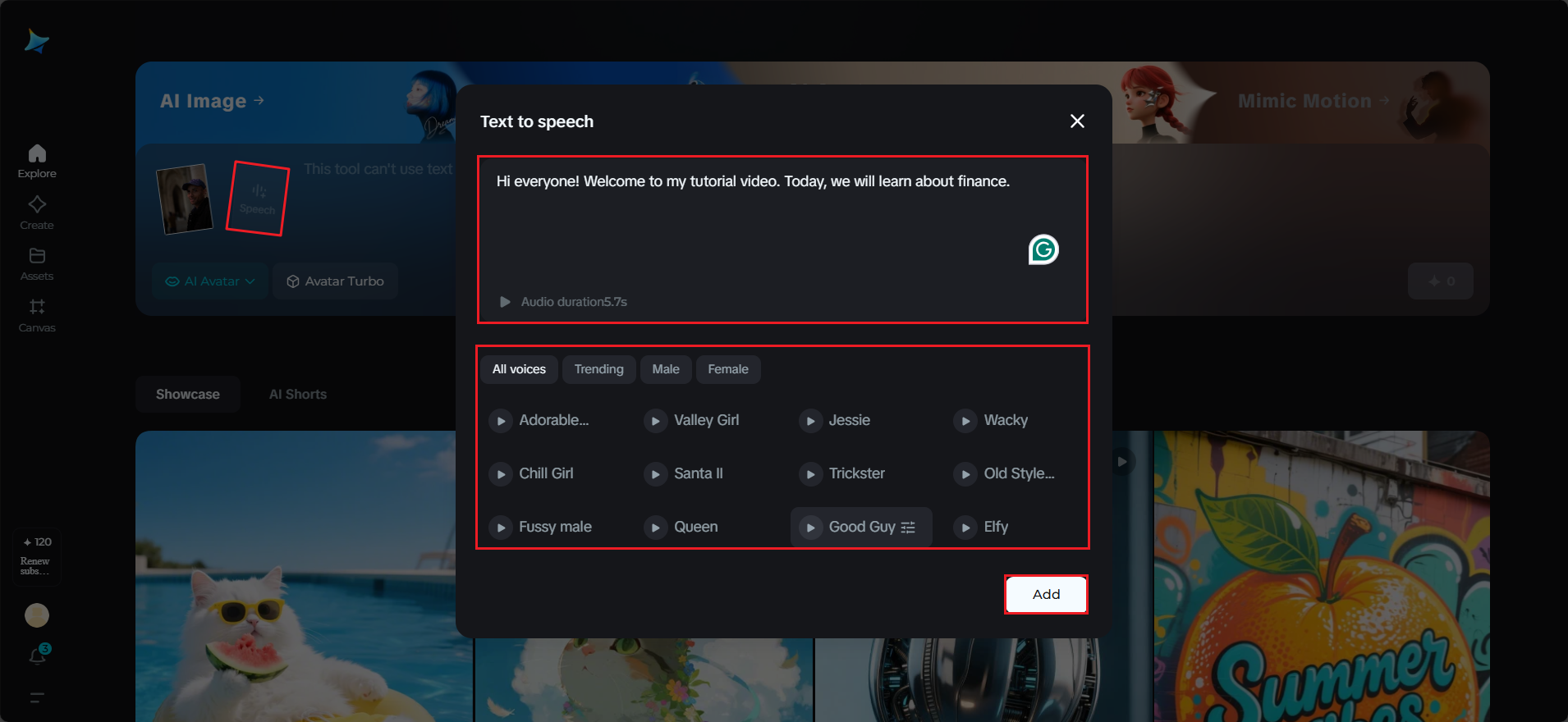
Task: Open the user profile avatar
Action: tap(37, 615)
